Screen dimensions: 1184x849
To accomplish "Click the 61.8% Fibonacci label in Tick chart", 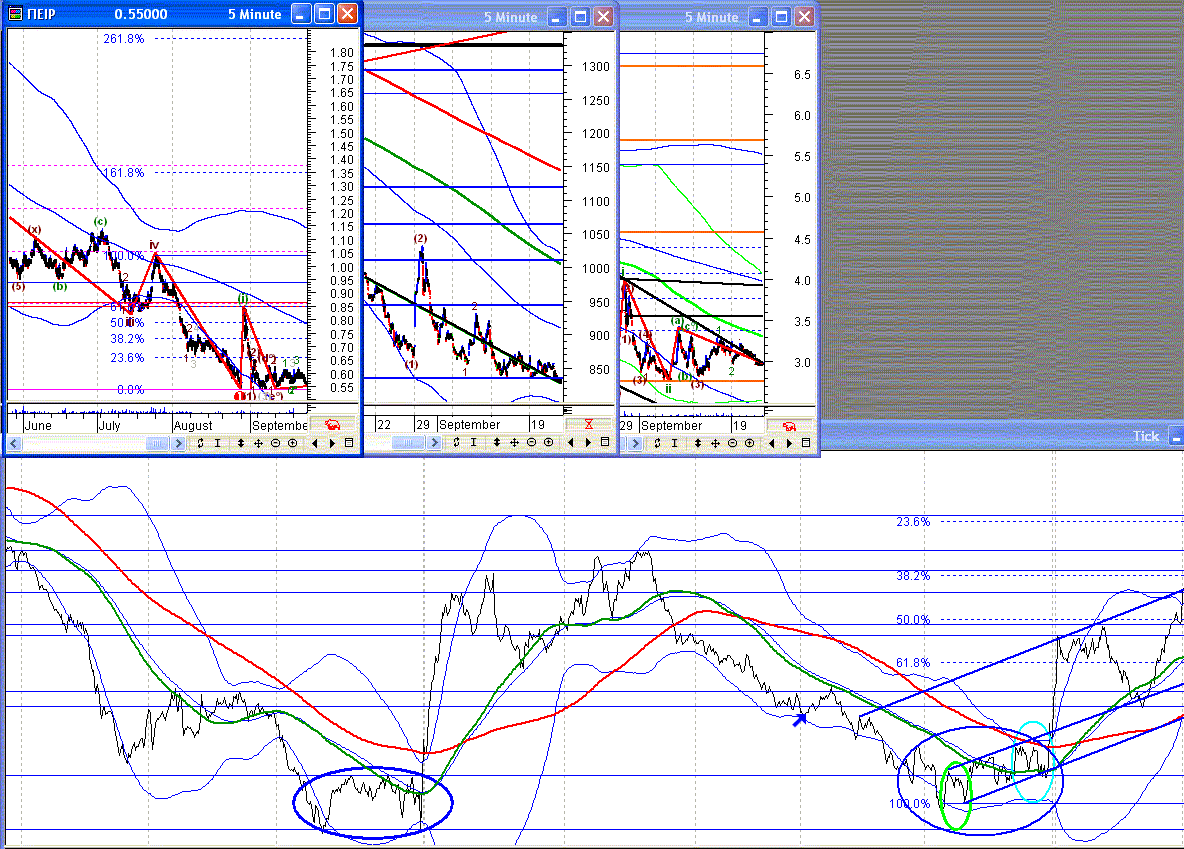I will 913,662.
